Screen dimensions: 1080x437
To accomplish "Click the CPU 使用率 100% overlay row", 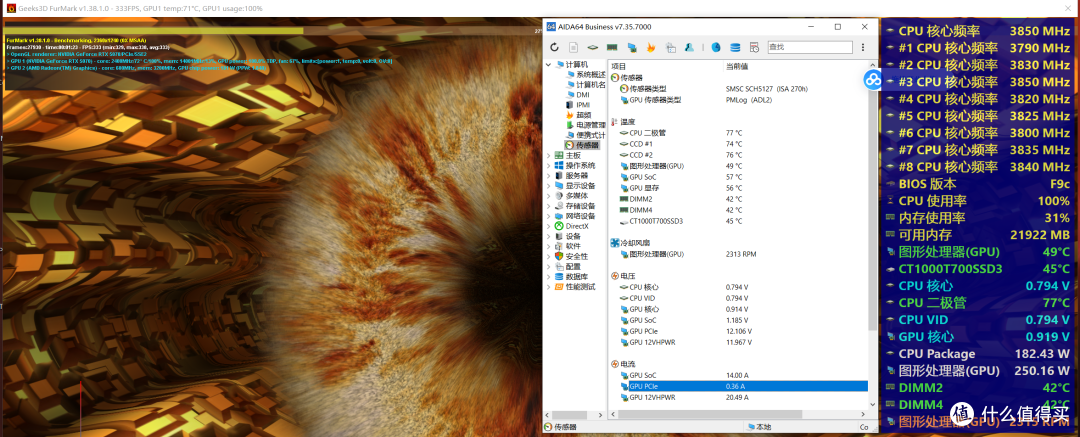I will [x=979, y=201].
